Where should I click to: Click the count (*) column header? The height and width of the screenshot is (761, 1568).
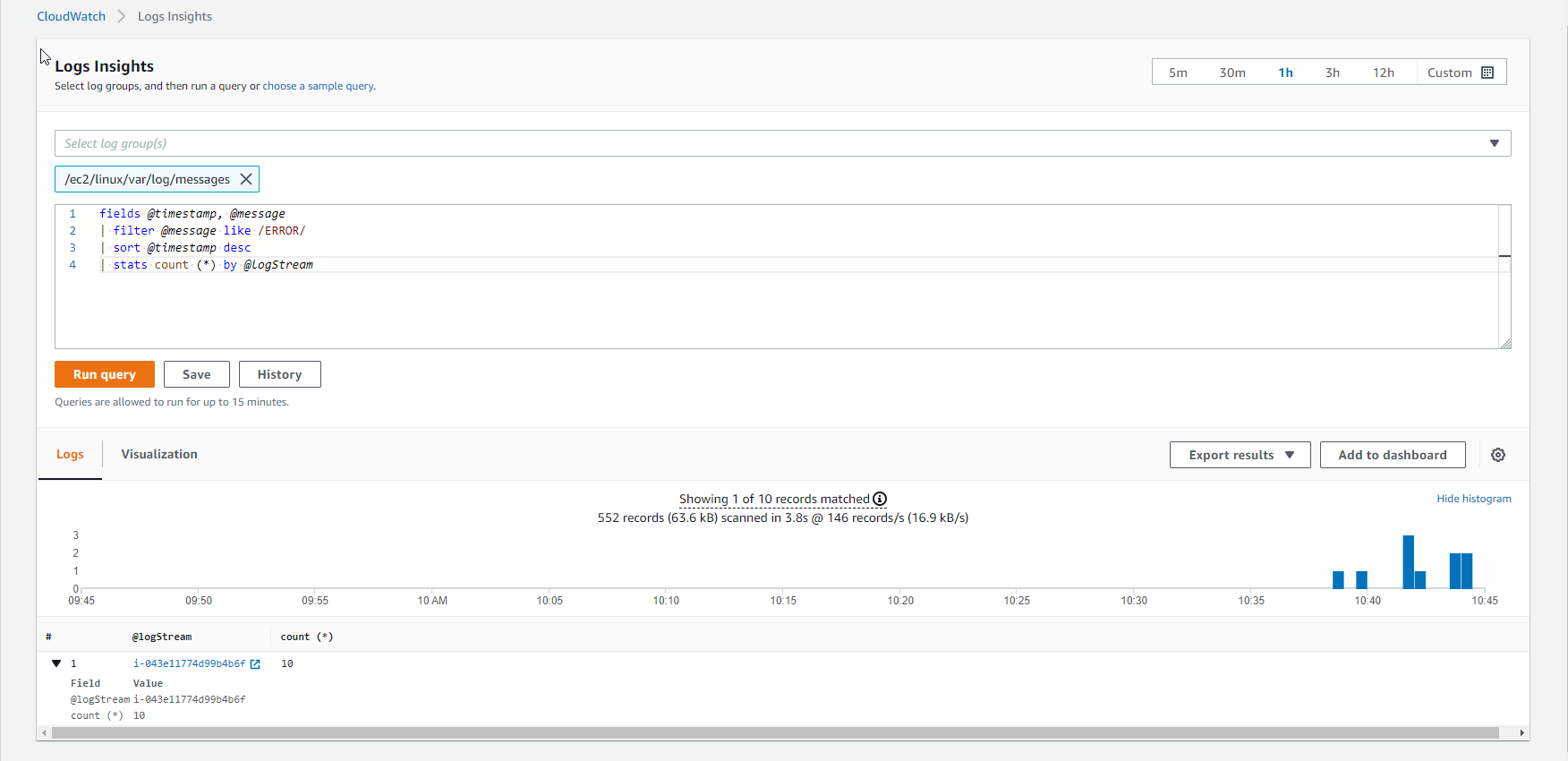307,637
